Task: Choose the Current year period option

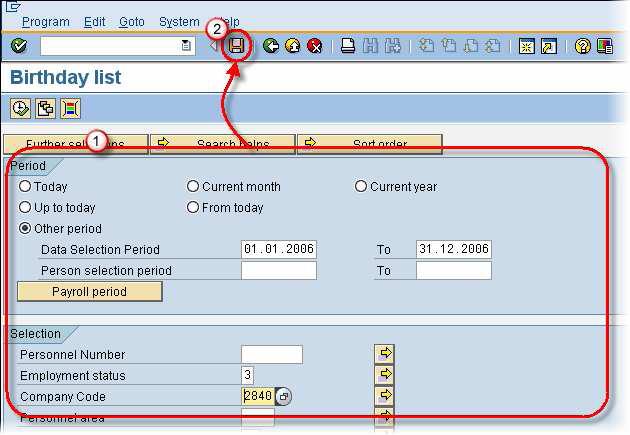Action: click(361, 187)
